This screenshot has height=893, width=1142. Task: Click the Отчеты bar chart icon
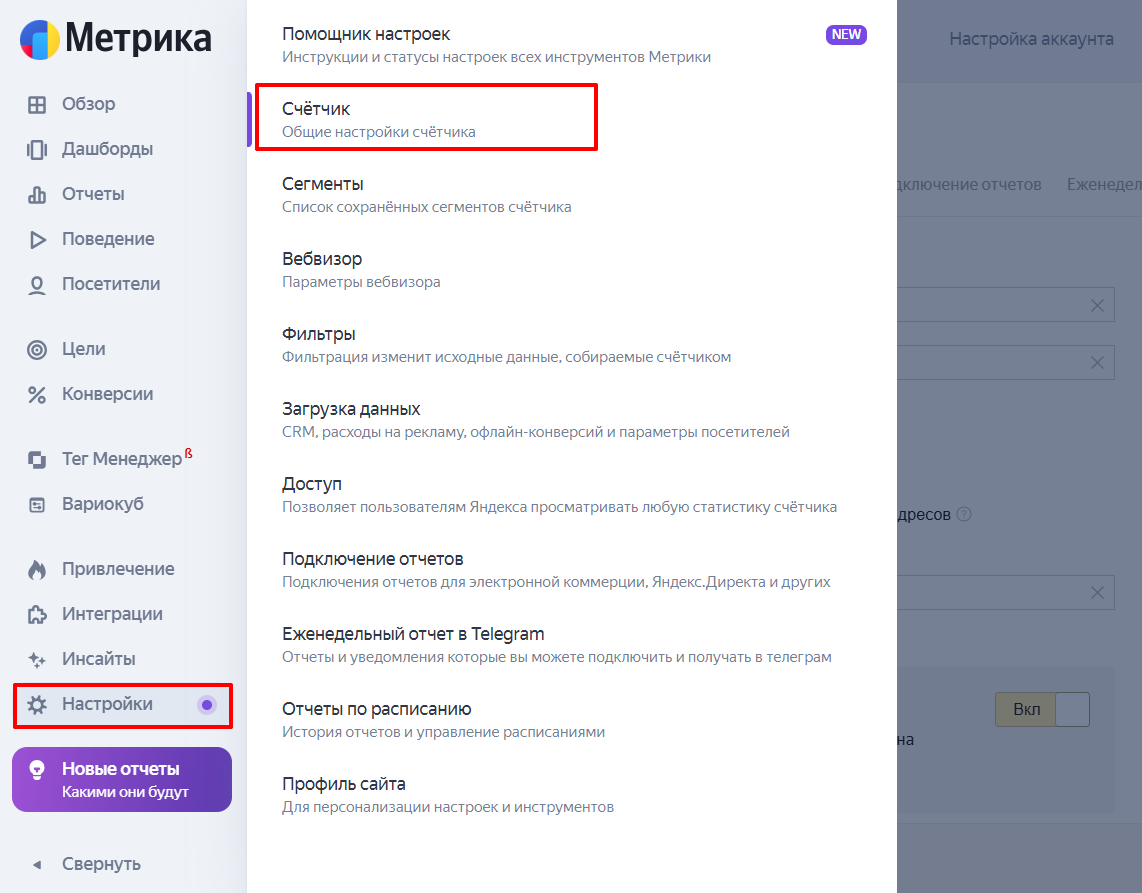point(37,195)
